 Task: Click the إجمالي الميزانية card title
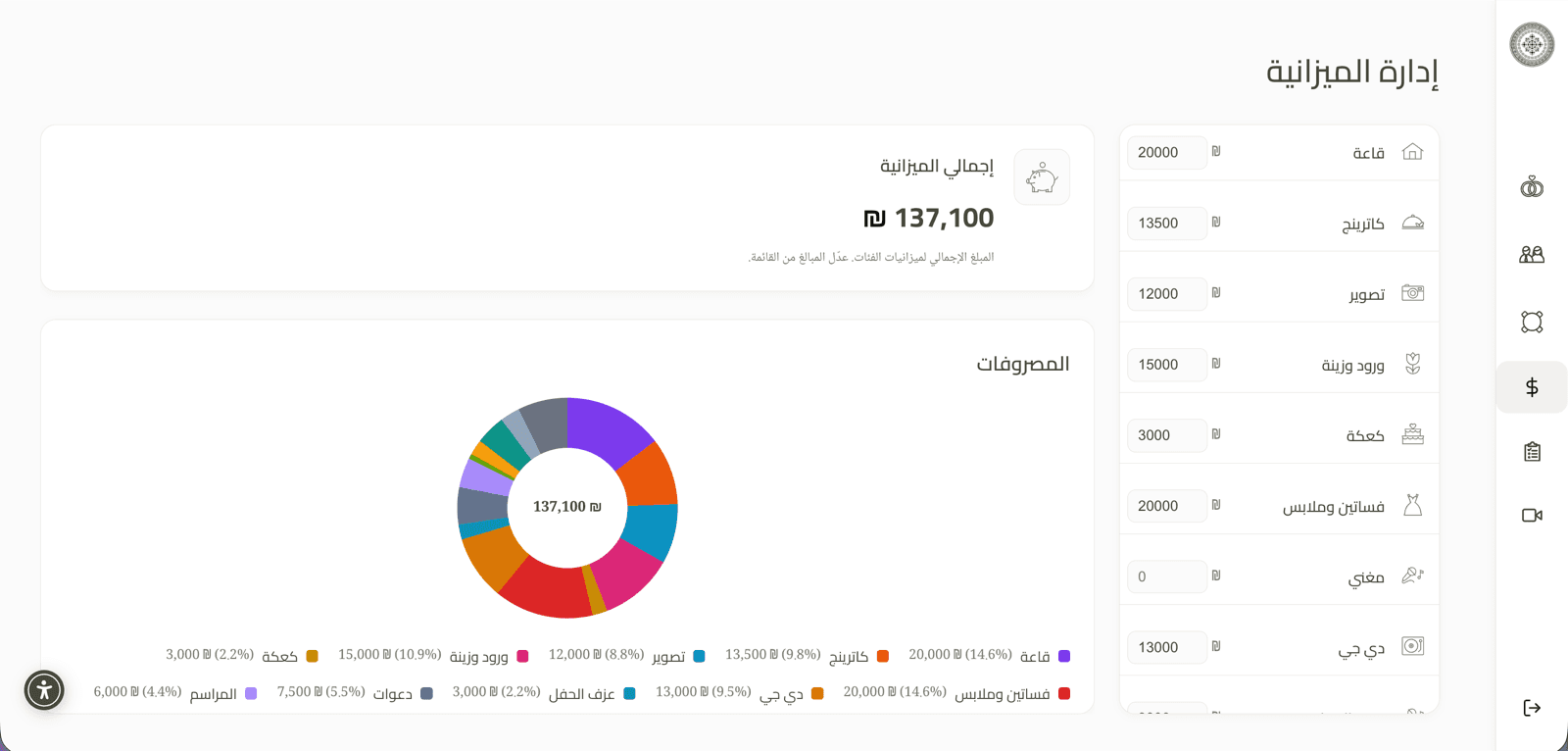pos(937,167)
